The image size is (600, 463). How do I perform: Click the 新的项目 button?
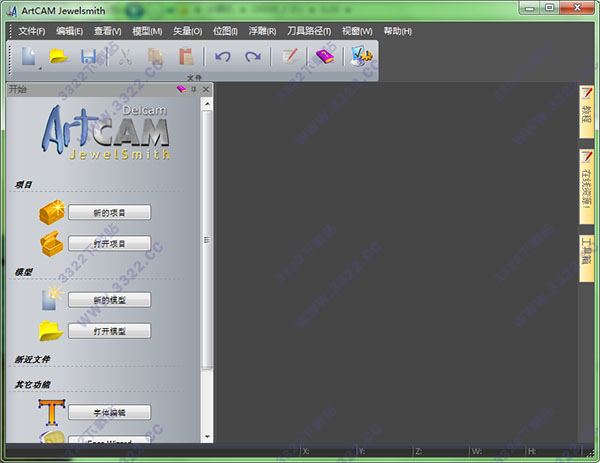[x=109, y=212]
